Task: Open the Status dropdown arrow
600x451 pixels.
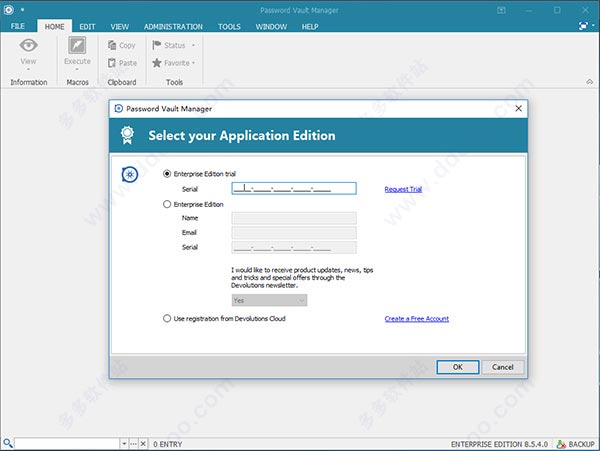Action: (x=193, y=45)
